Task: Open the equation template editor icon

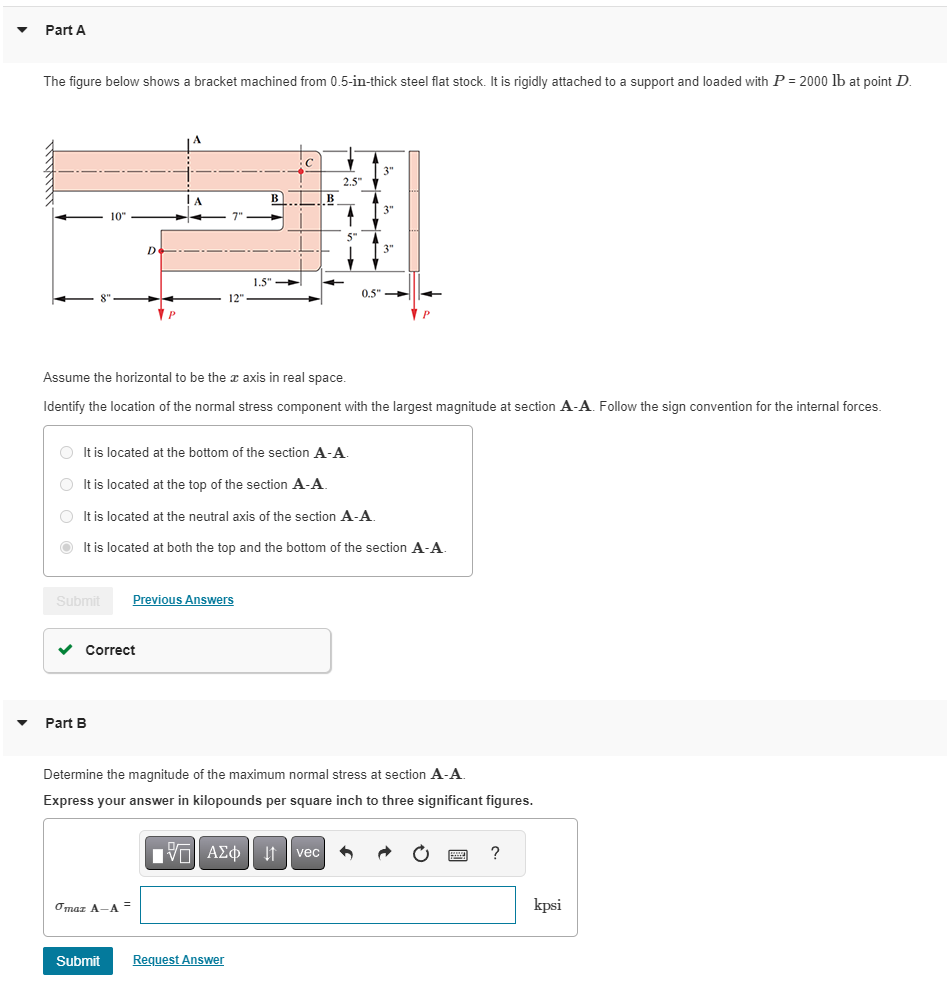Action: coord(169,853)
